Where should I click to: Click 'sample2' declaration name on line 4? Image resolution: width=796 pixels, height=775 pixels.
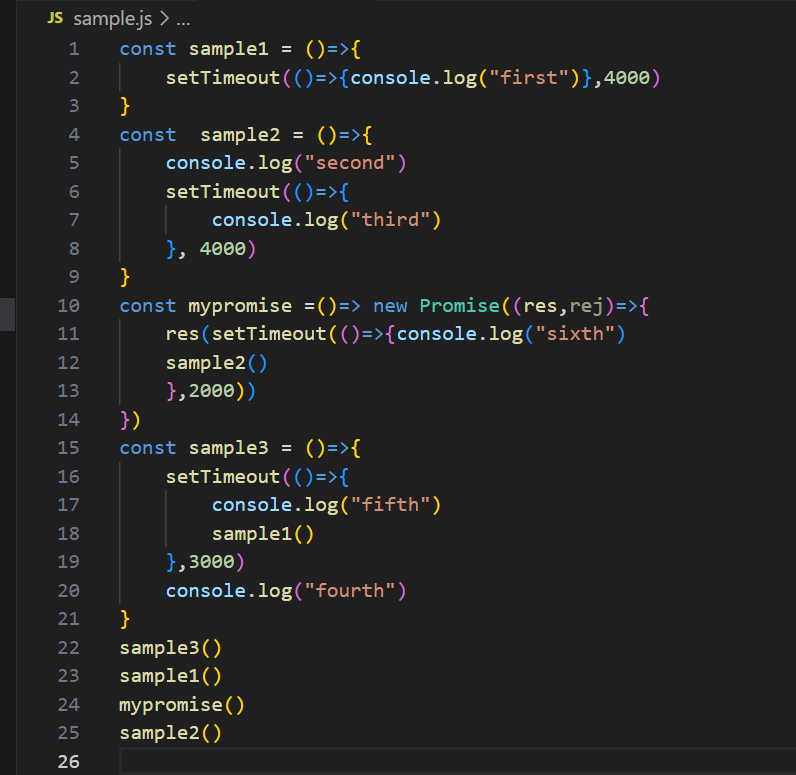(x=240, y=135)
